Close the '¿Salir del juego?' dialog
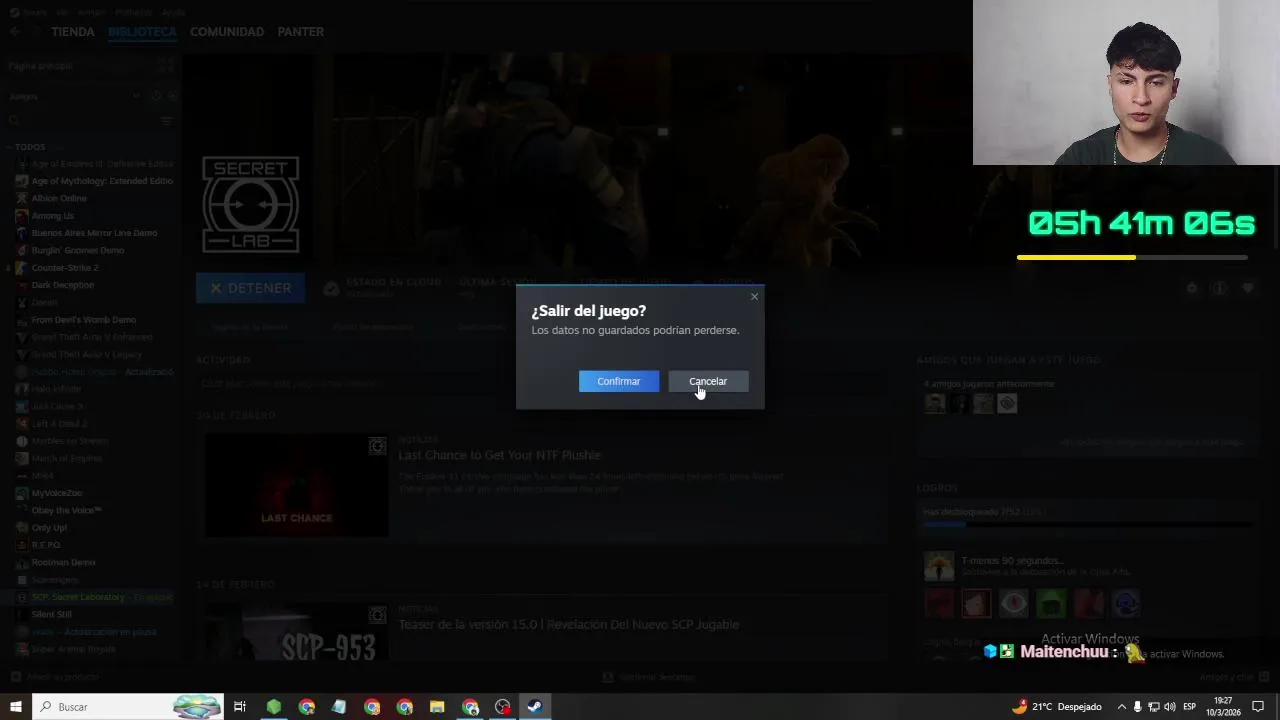This screenshot has width=1280, height=720. point(754,296)
